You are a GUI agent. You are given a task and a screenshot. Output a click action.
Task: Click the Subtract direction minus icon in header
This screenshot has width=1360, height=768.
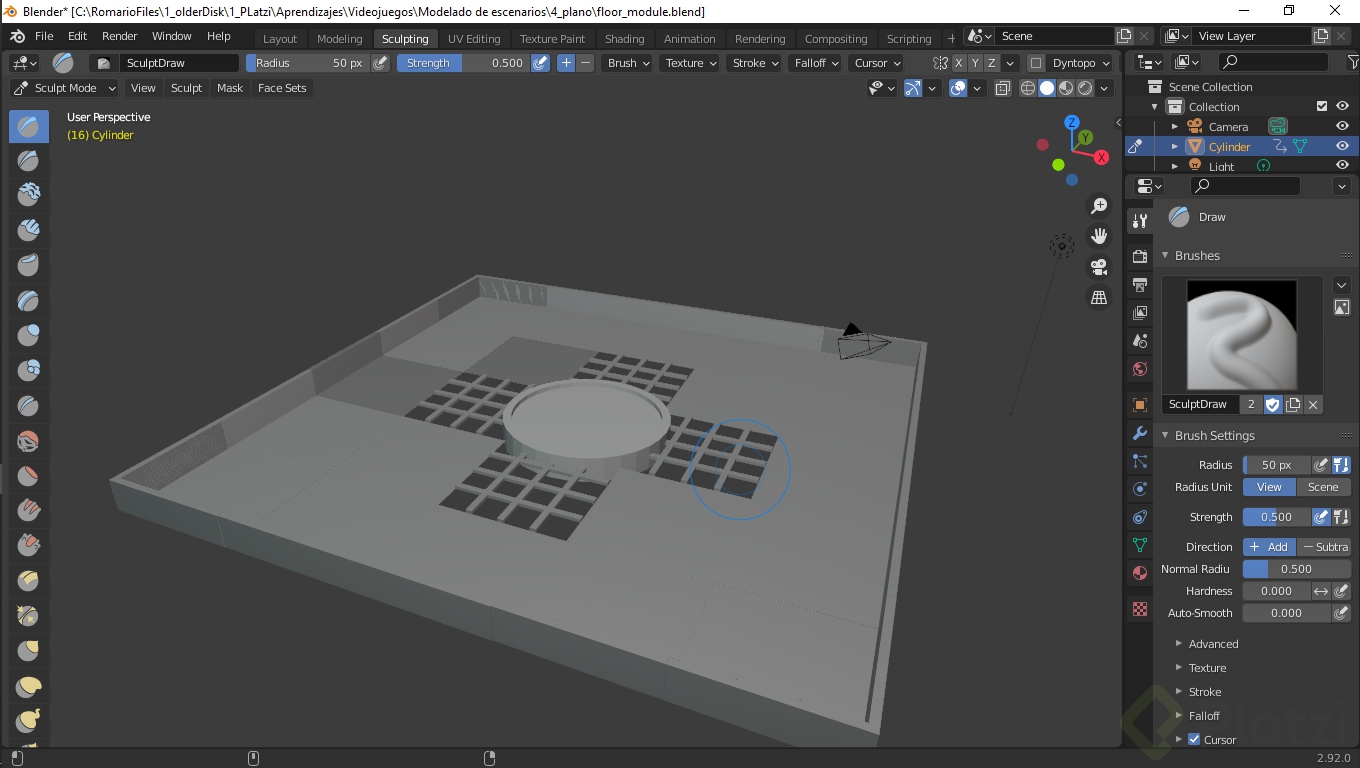tap(586, 63)
